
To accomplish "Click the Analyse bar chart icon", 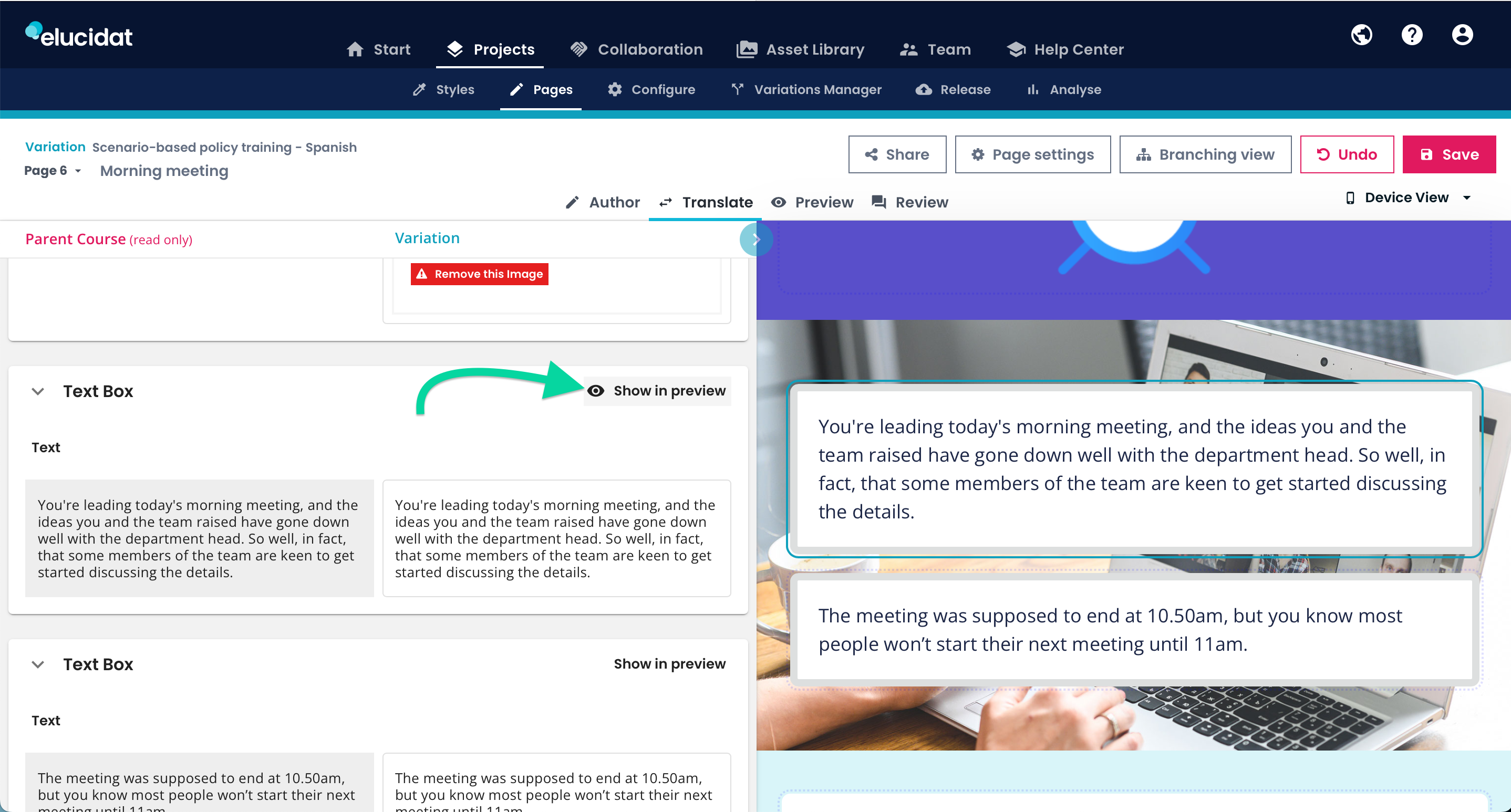I will pyautogui.click(x=1032, y=90).
